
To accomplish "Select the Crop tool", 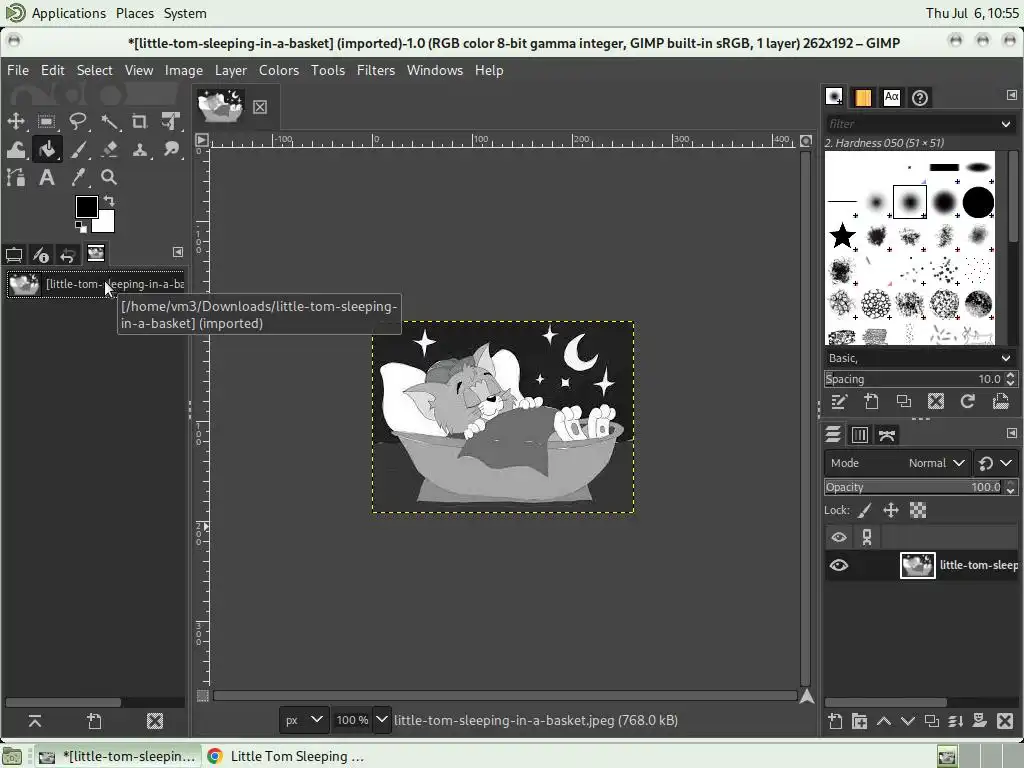I will (x=140, y=121).
